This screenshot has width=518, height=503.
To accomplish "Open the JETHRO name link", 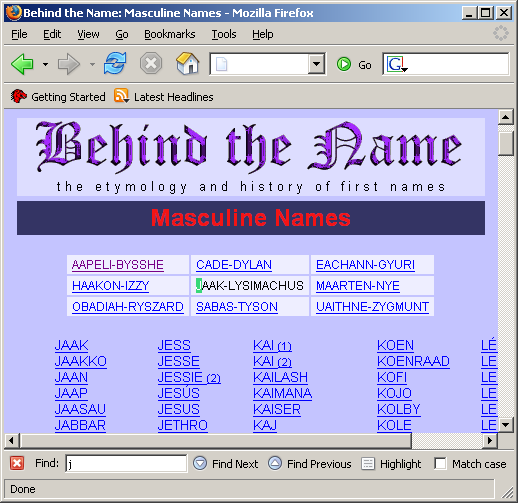I will coord(183,425).
